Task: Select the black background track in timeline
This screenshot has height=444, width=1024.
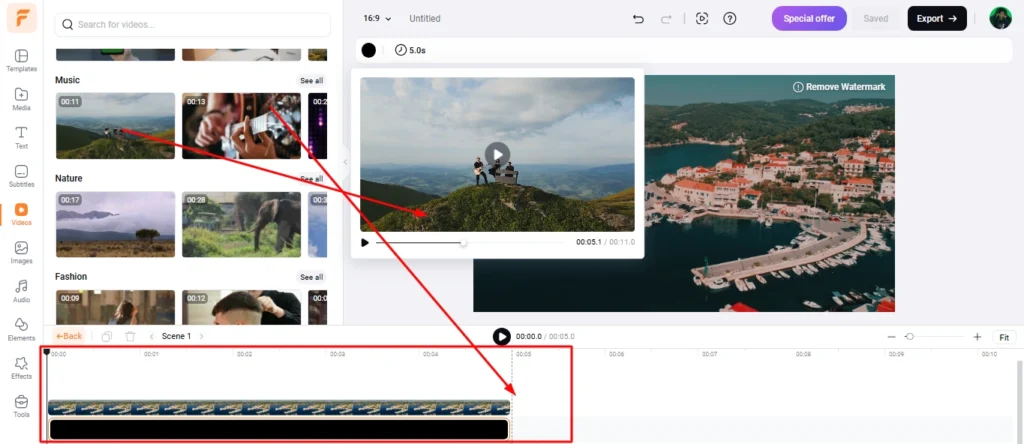Action: pos(279,429)
